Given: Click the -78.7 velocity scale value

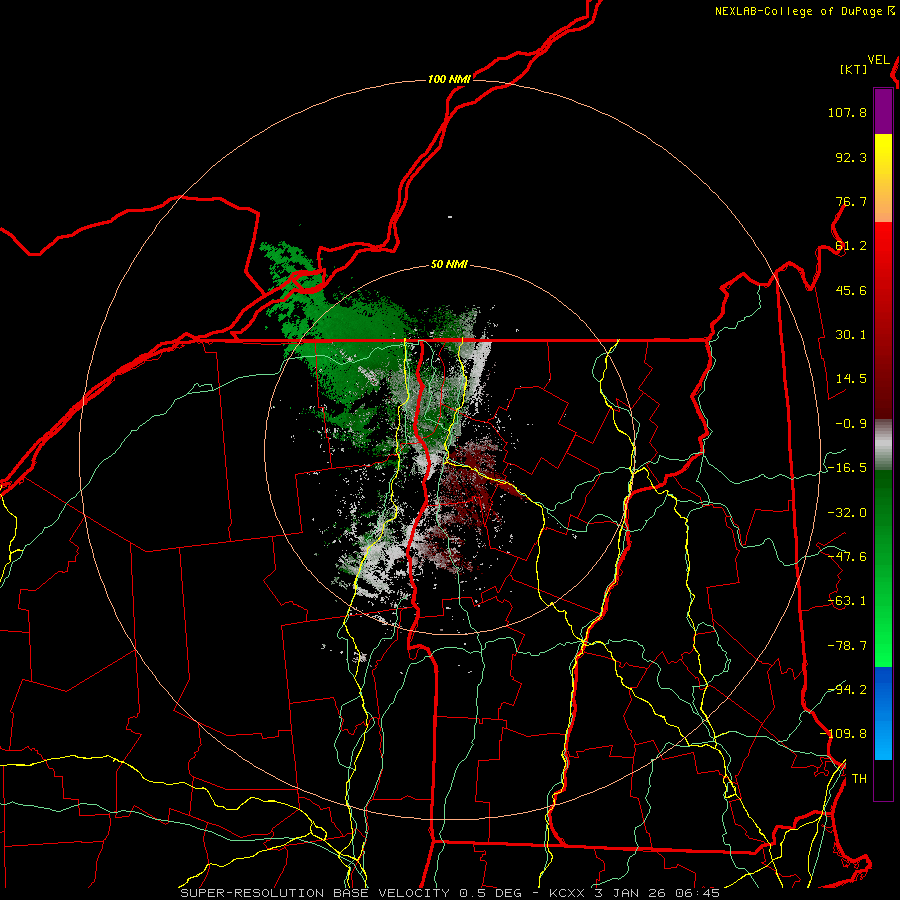Looking at the screenshot, I should pyautogui.click(x=847, y=646).
